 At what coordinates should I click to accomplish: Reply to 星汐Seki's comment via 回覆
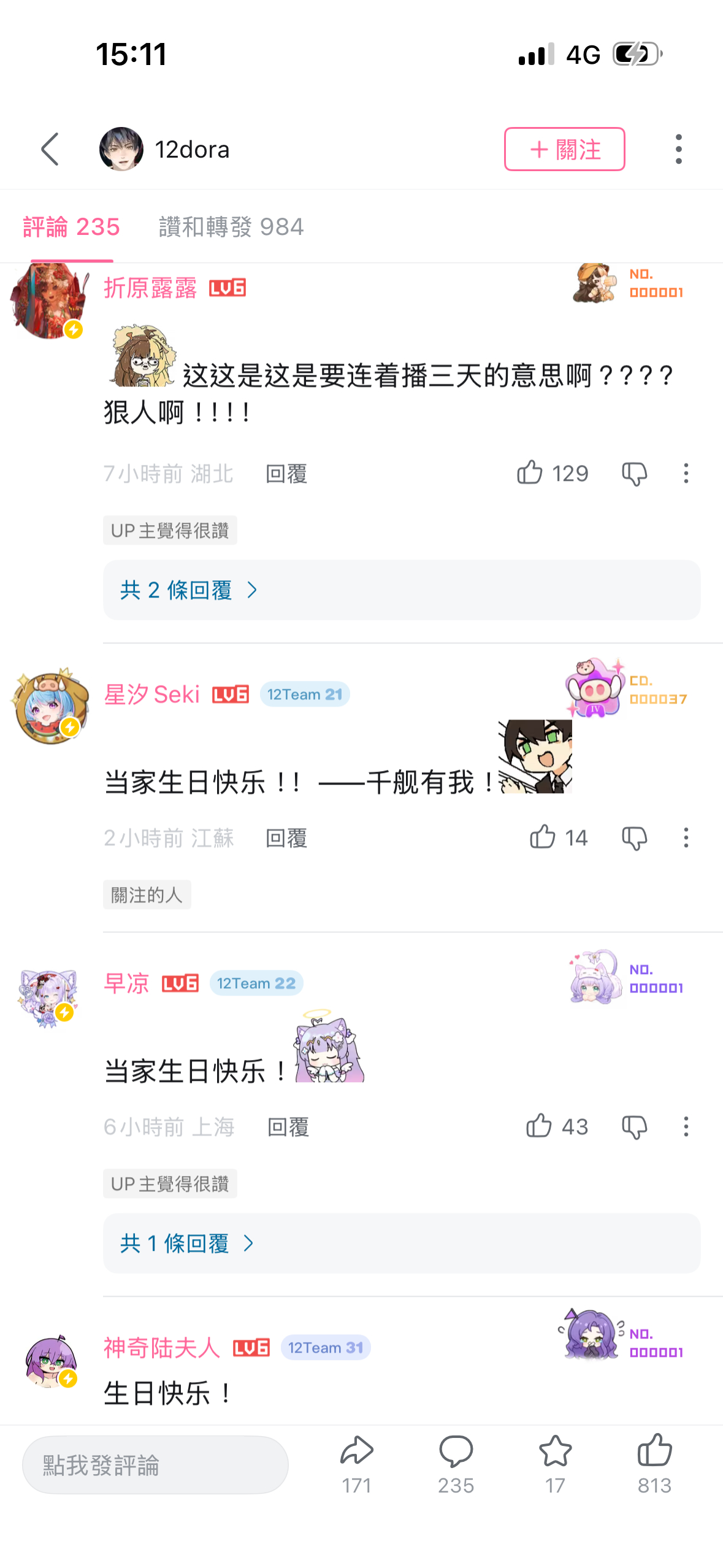[286, 838]
